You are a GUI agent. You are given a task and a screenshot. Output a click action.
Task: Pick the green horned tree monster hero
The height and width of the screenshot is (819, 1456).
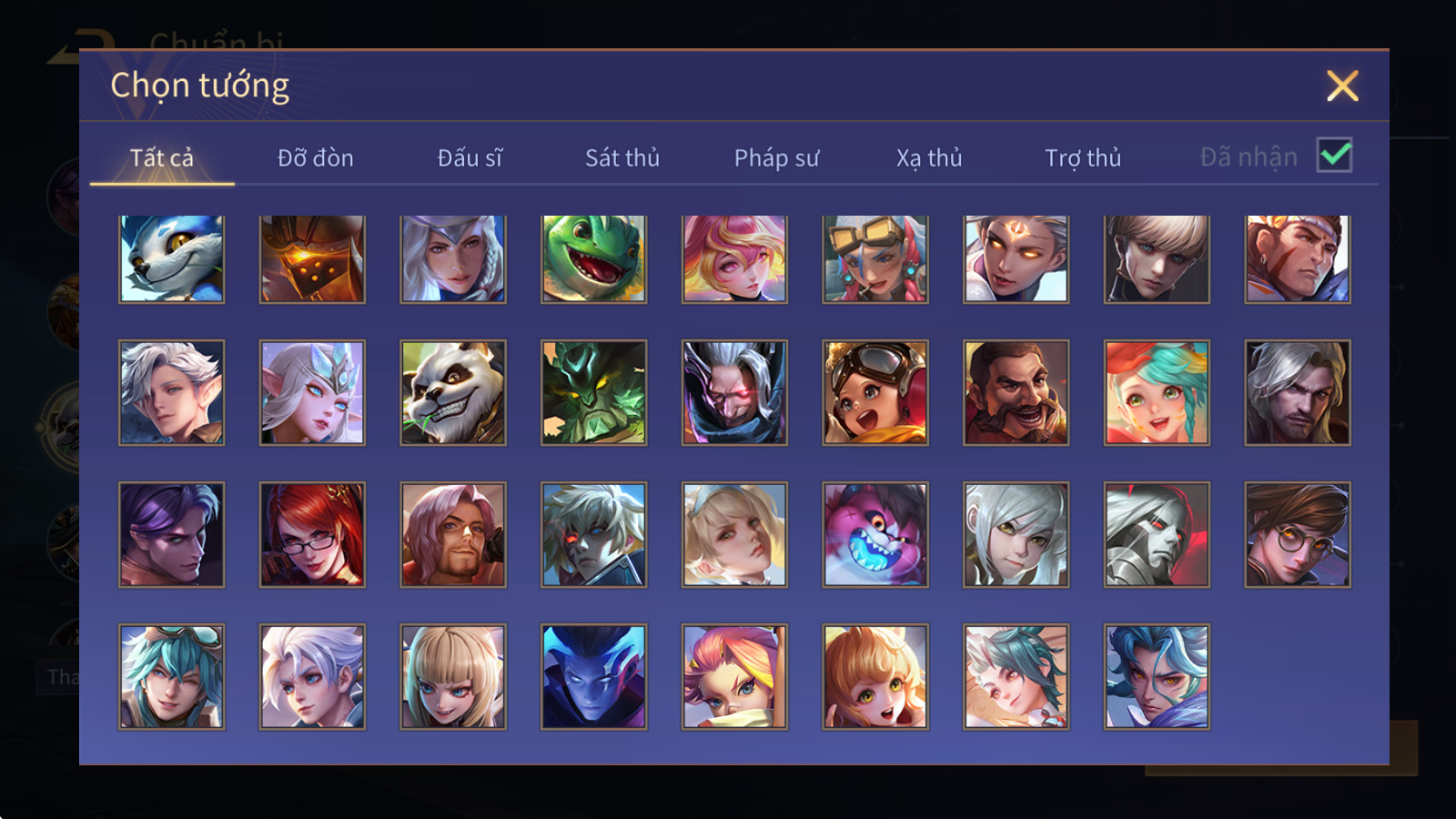point(593,392)
